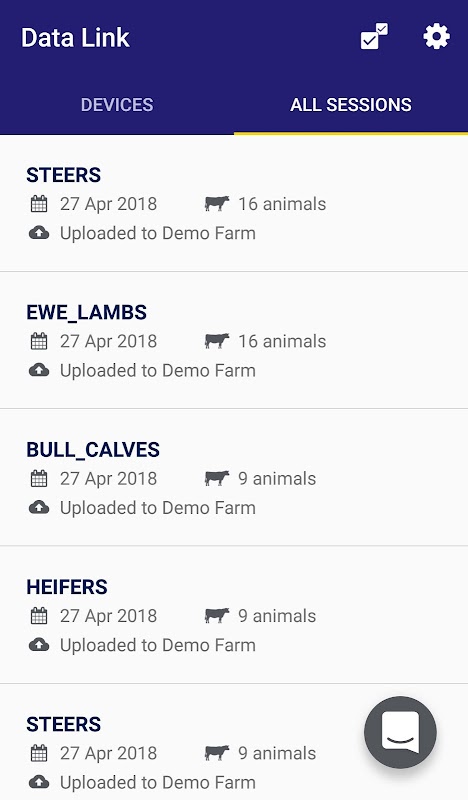
Task: Click the Data Link app title
Action: (75, 38)
